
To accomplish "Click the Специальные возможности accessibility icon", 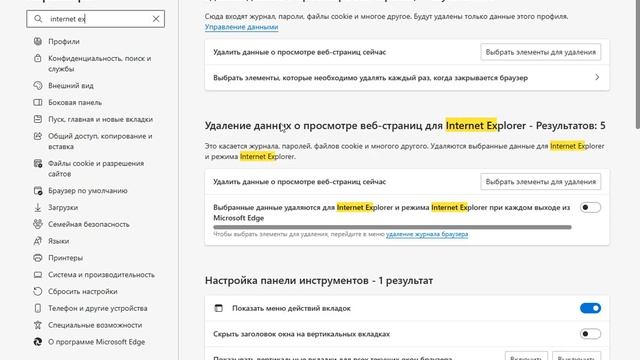I will [x=38, y=325].
